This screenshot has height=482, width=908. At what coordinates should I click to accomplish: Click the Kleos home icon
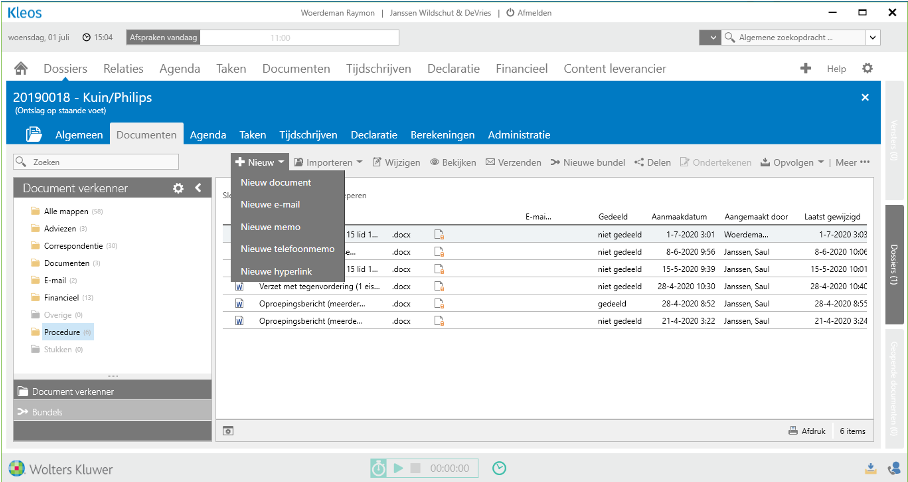pyautogui.click(x=21, y=69)
